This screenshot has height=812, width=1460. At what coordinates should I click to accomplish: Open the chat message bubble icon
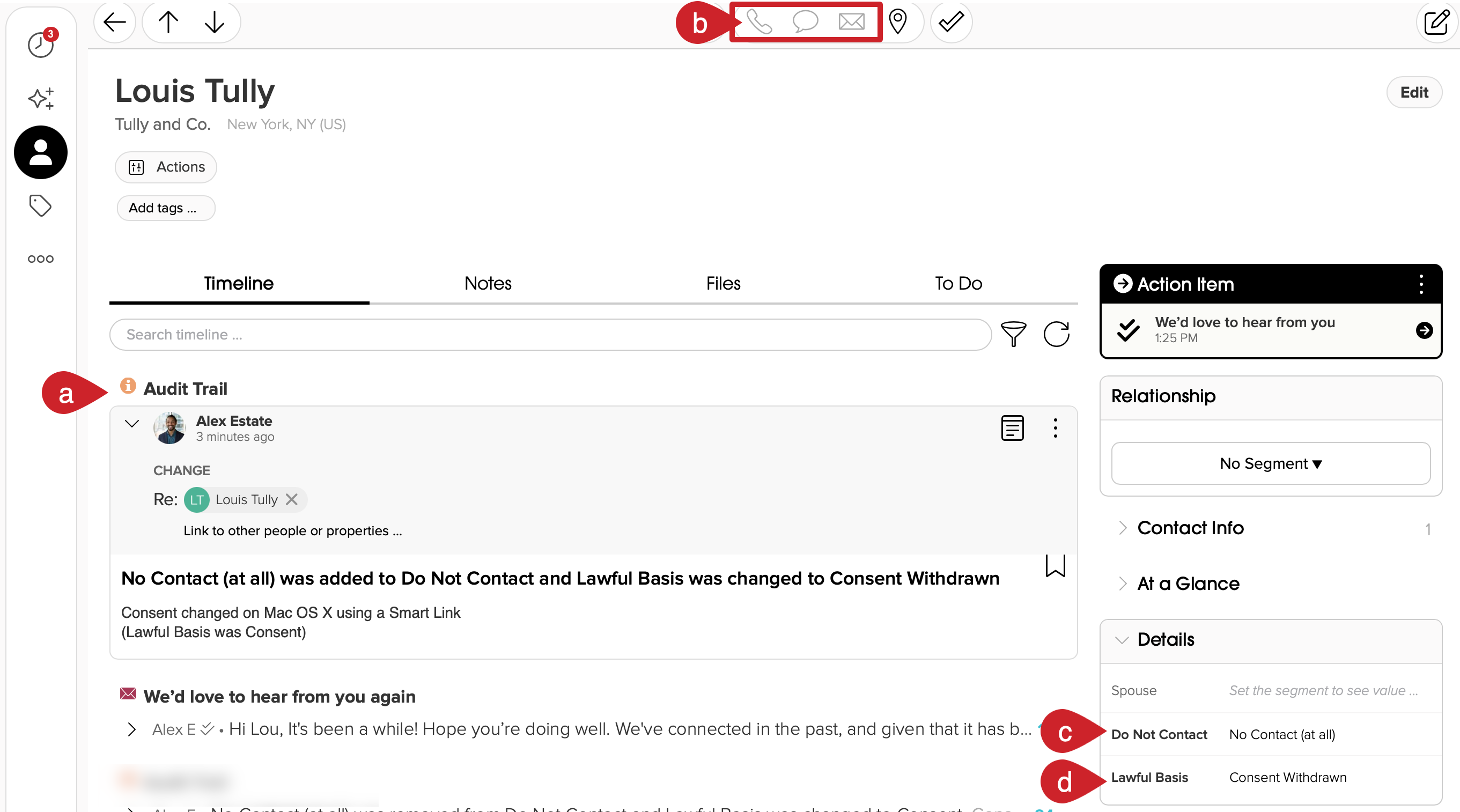[806, 22]
